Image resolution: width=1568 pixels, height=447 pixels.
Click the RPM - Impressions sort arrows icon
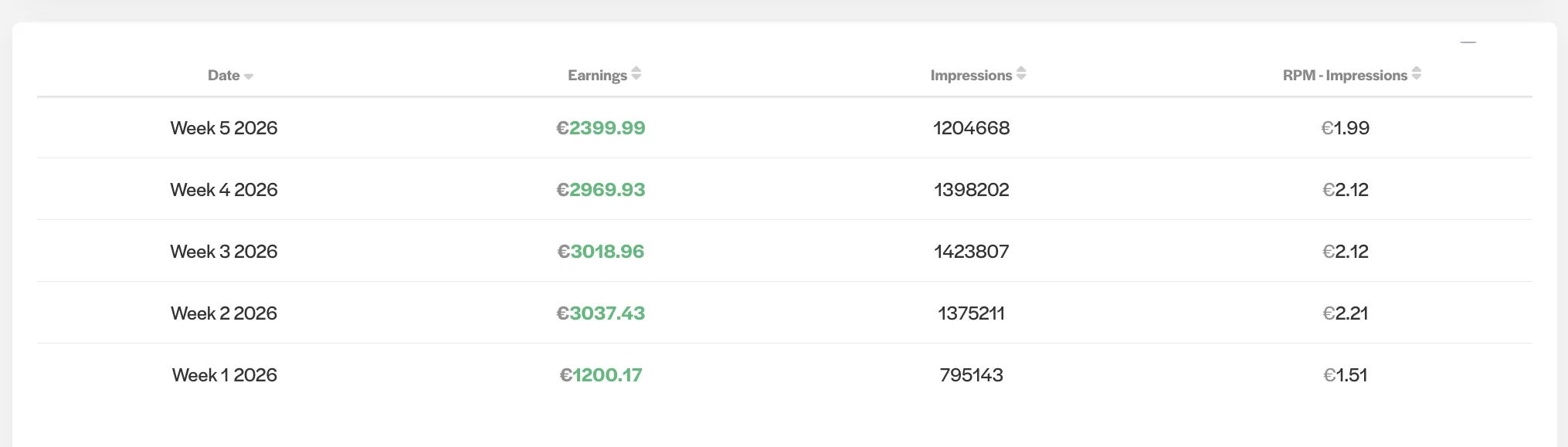click(x=1416, y=74)
